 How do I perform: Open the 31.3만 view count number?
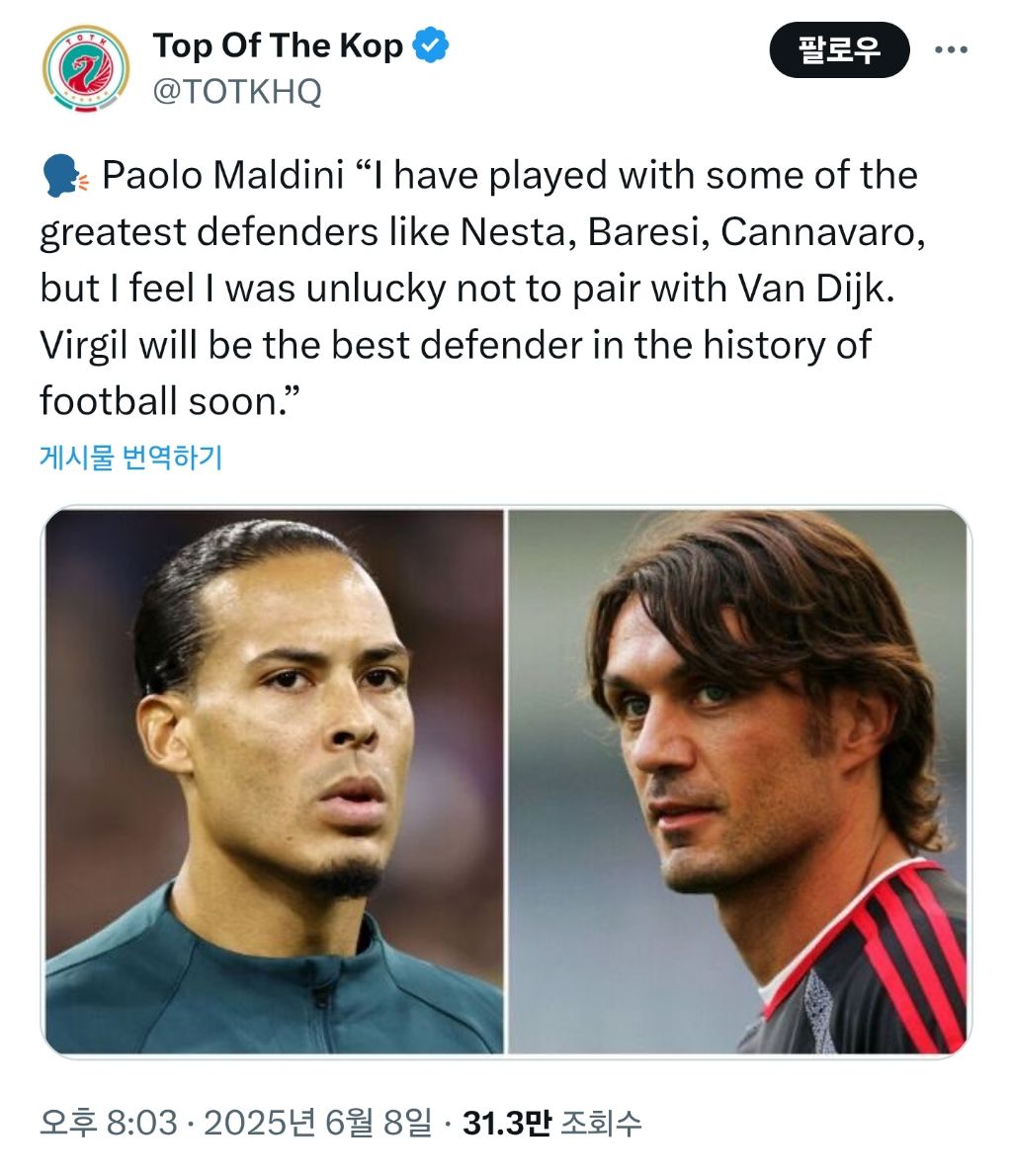coord(506,1123)
